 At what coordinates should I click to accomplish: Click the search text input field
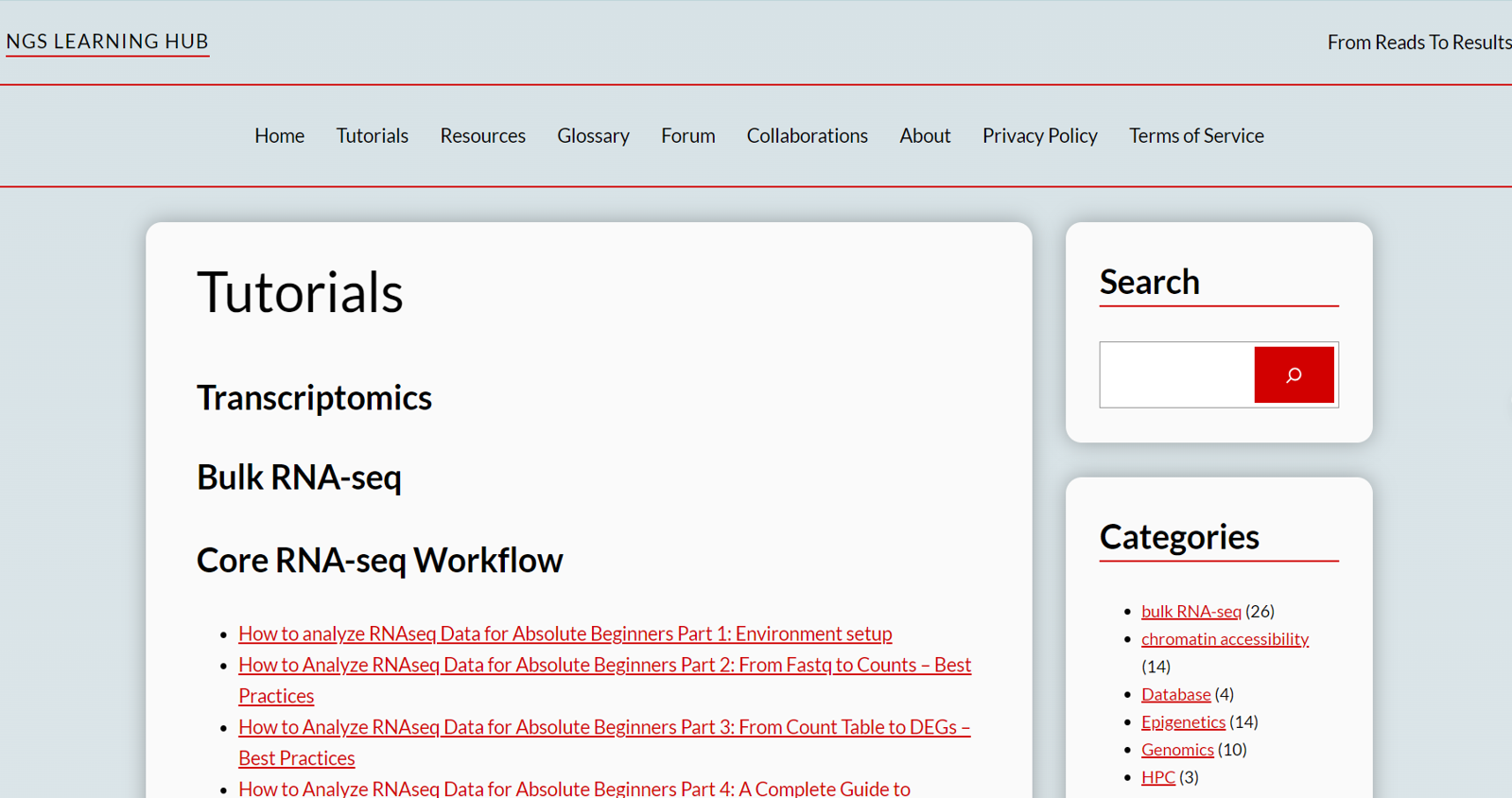[1176, 375]
